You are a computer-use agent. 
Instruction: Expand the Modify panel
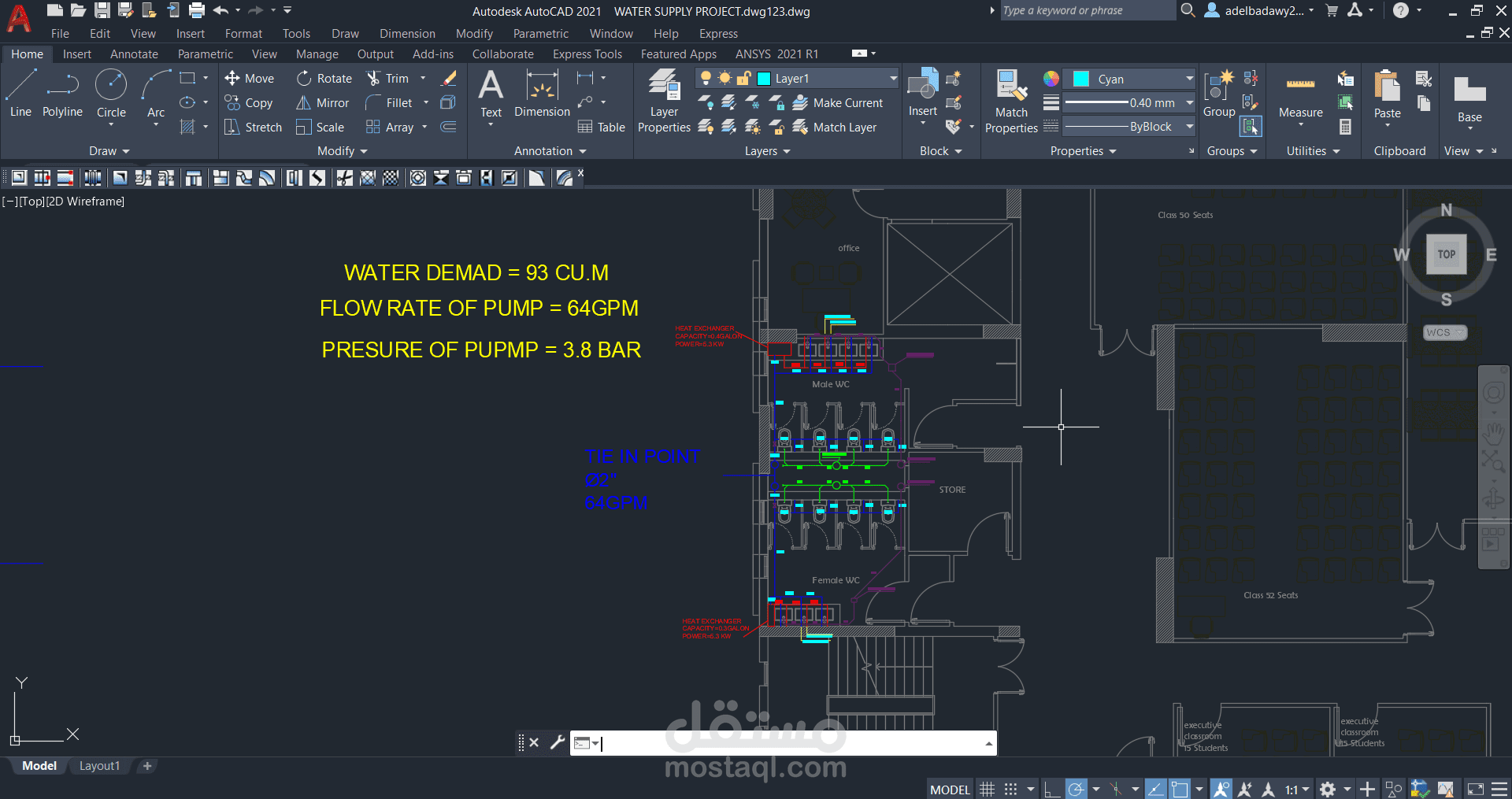click(343, 150)
